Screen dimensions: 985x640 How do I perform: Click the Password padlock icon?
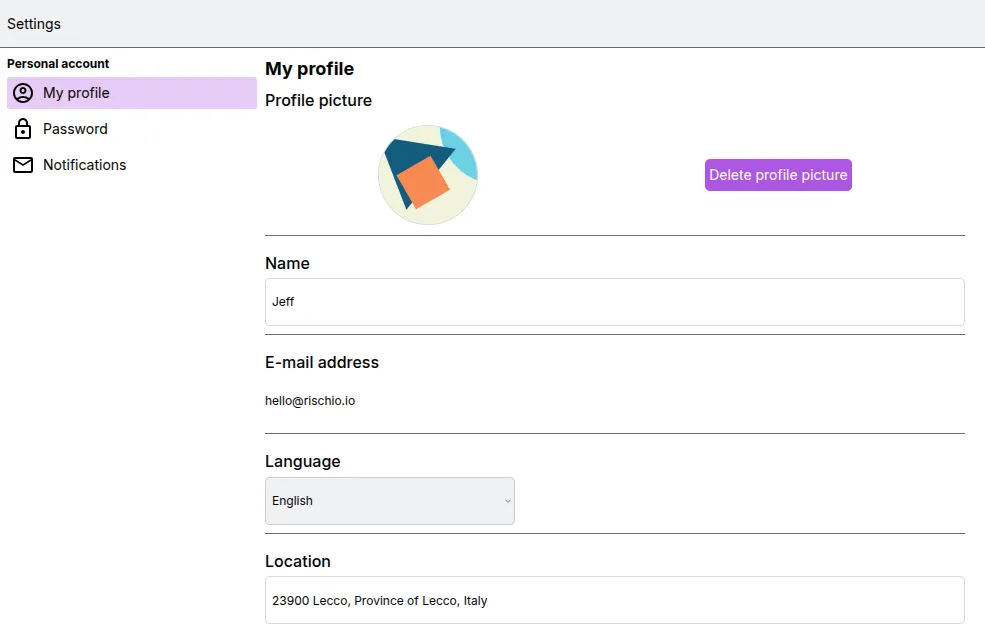[x=23, y=128]
